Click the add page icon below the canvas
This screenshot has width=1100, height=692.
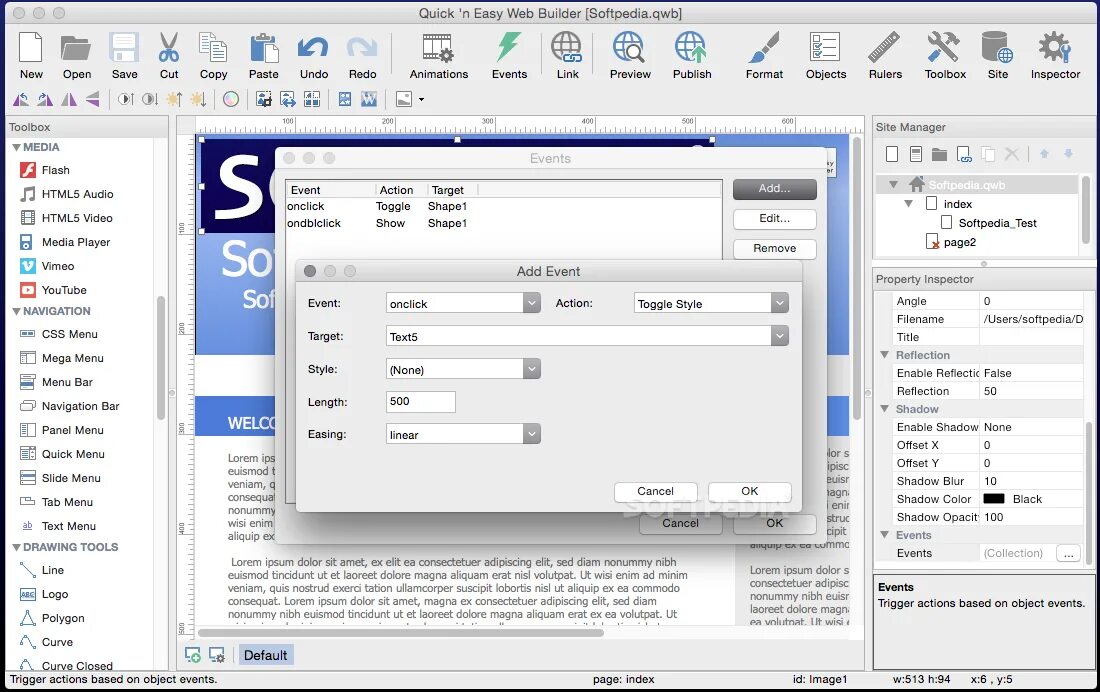click(192, 655)
